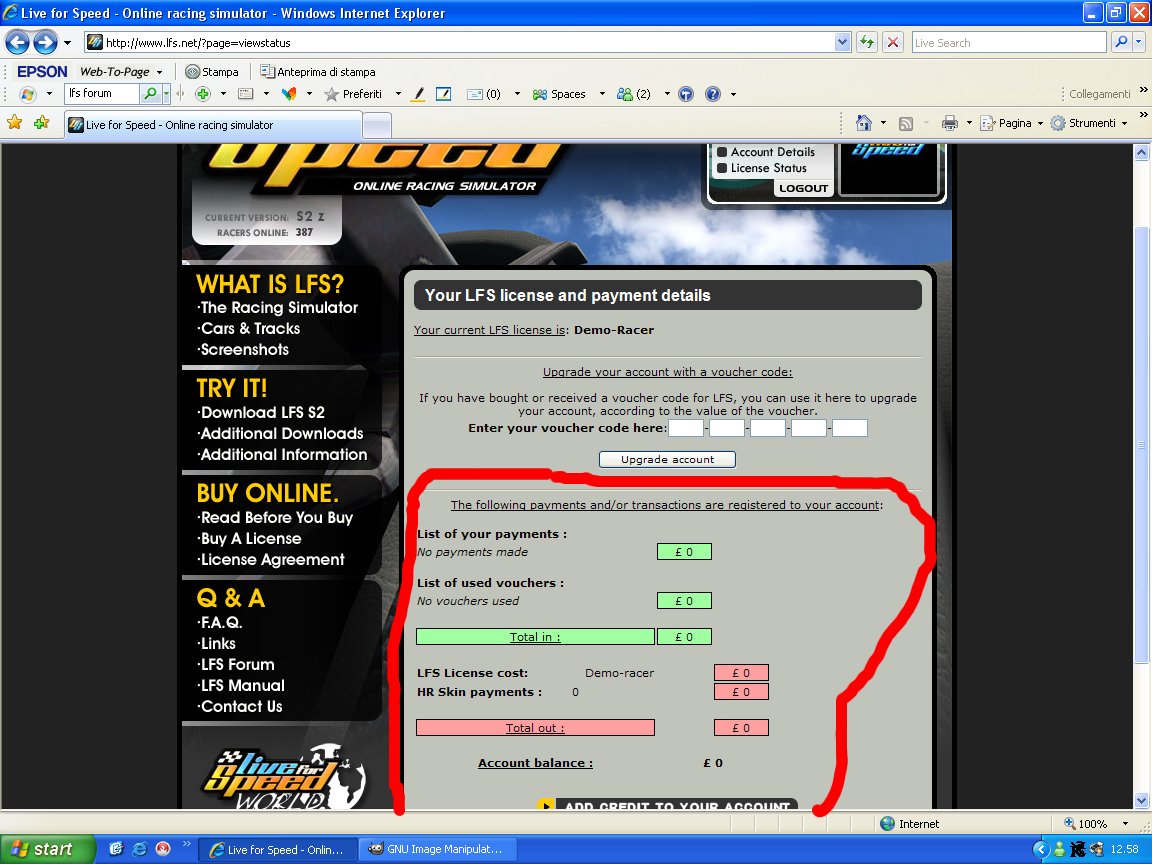Click the blue question mark help icon
The width and height of the screenshot is (1152, 864).
tap(713, 94)
